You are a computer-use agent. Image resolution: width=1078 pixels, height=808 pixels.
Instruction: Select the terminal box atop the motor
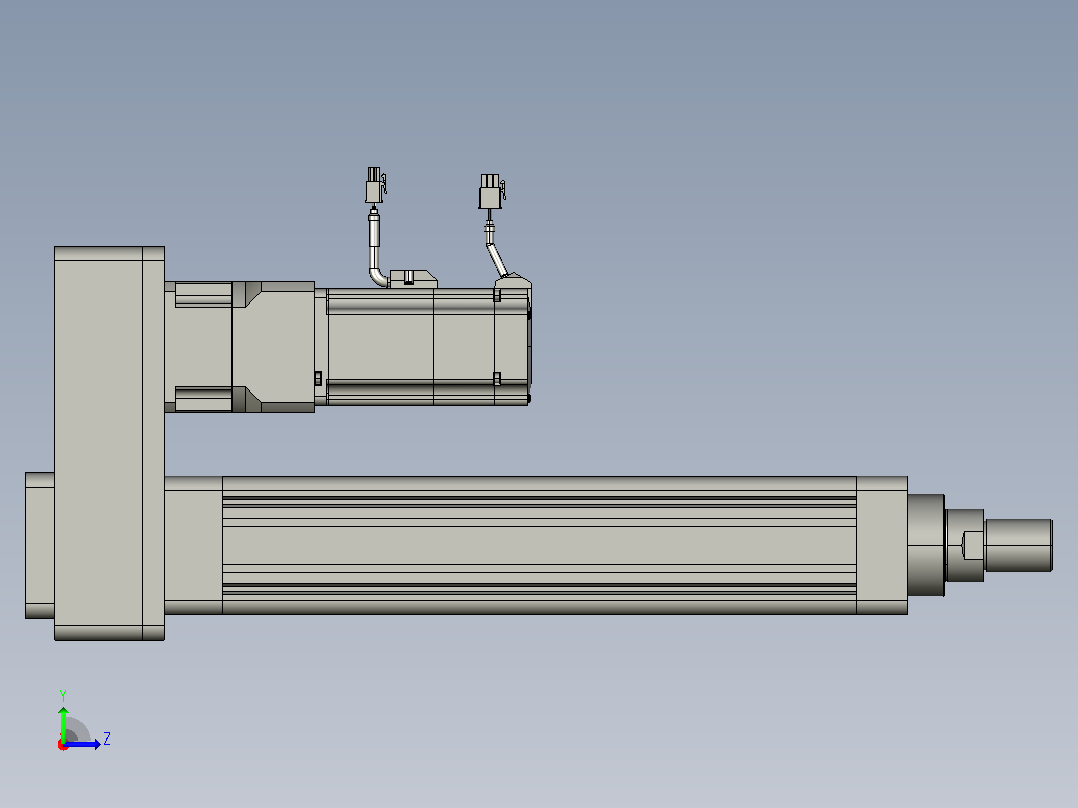coord(413,279)
